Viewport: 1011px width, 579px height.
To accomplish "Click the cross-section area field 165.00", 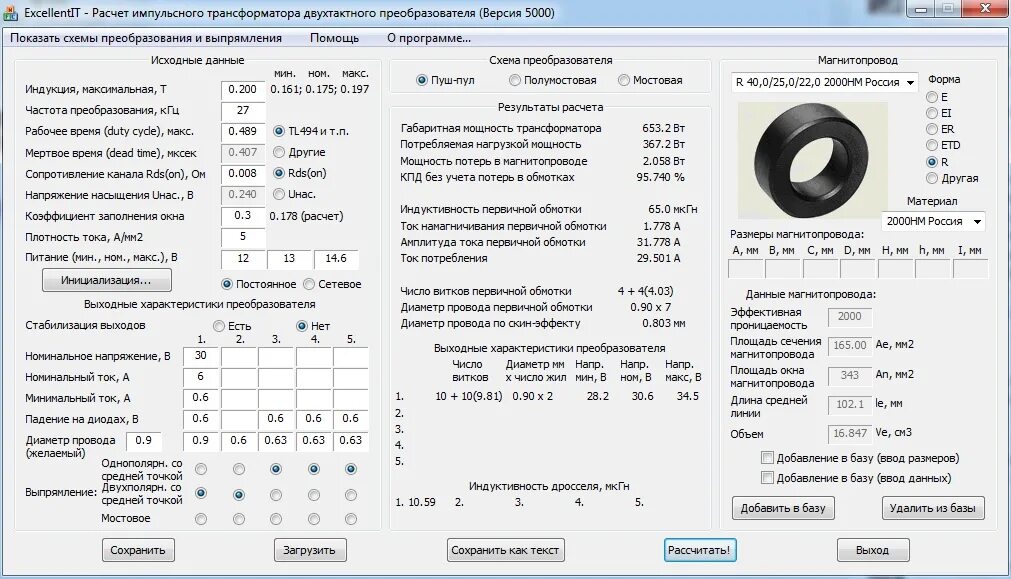I will [x=849, y=346].
